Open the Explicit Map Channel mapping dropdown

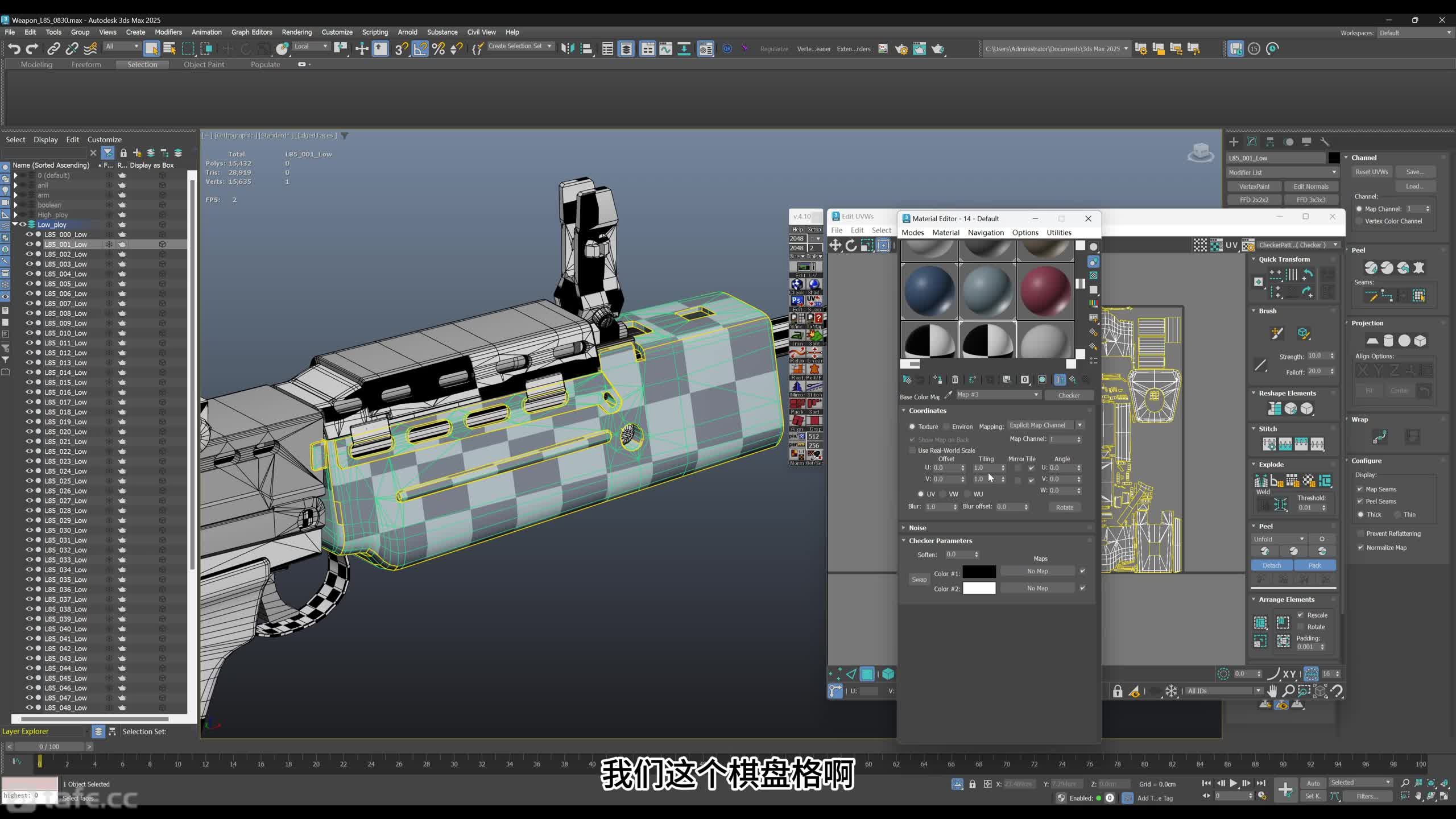pyautogui.click(x=1045, y=425)
